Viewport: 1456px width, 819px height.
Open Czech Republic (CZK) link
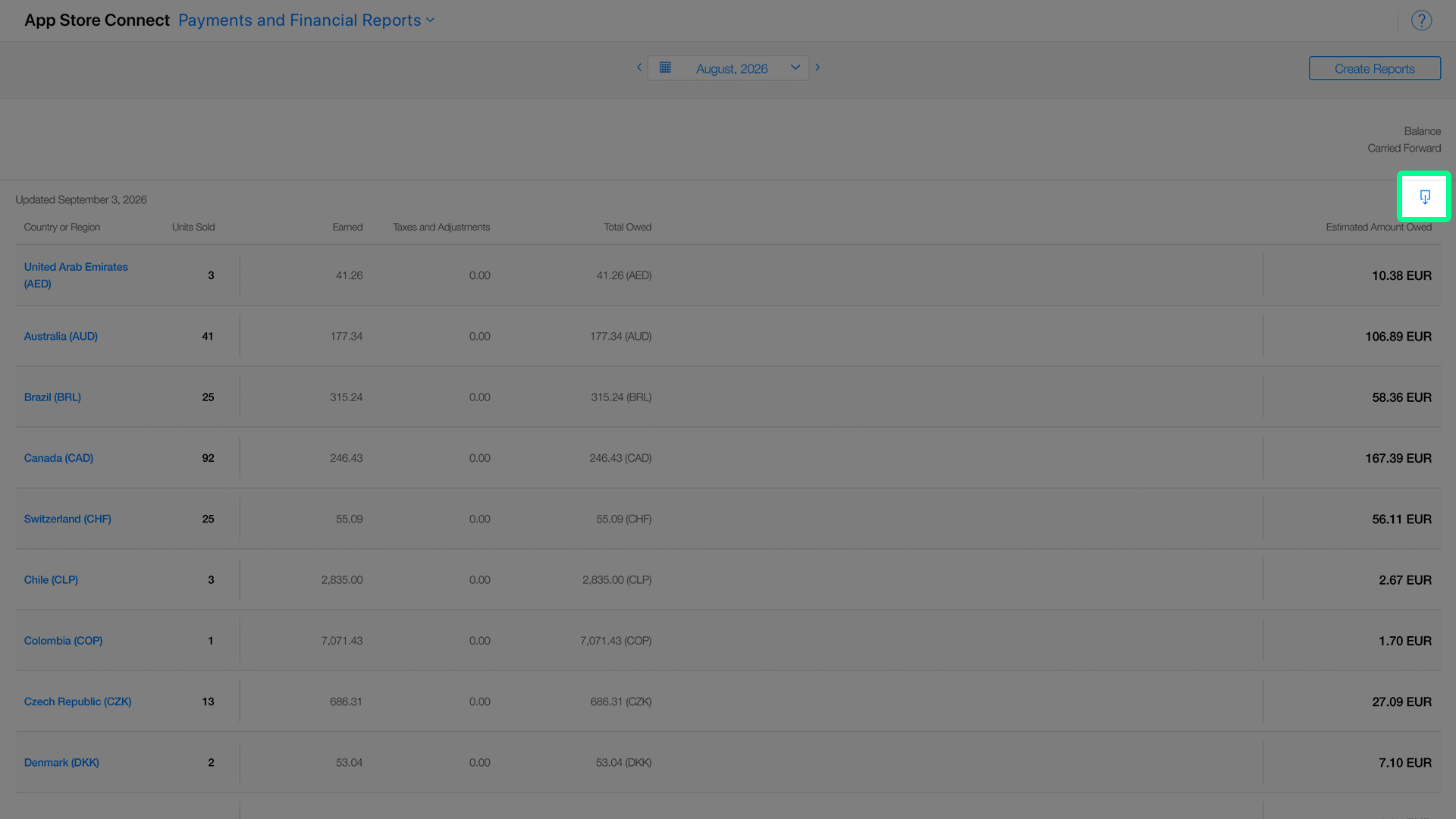(x=77, y=701)
